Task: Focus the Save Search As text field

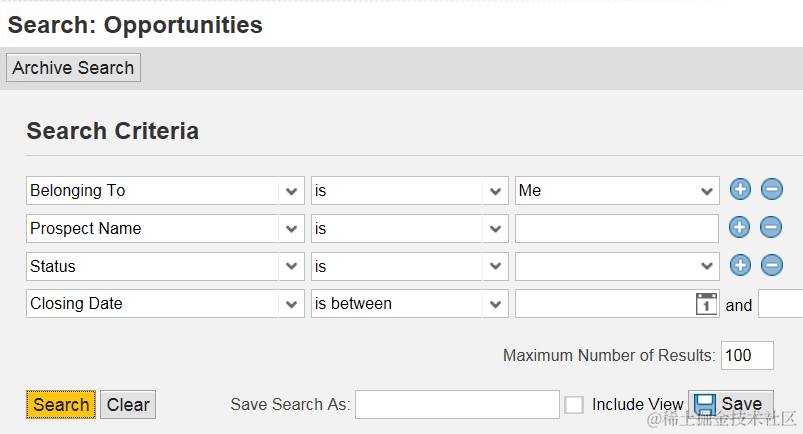Action: tap(457, 405)
